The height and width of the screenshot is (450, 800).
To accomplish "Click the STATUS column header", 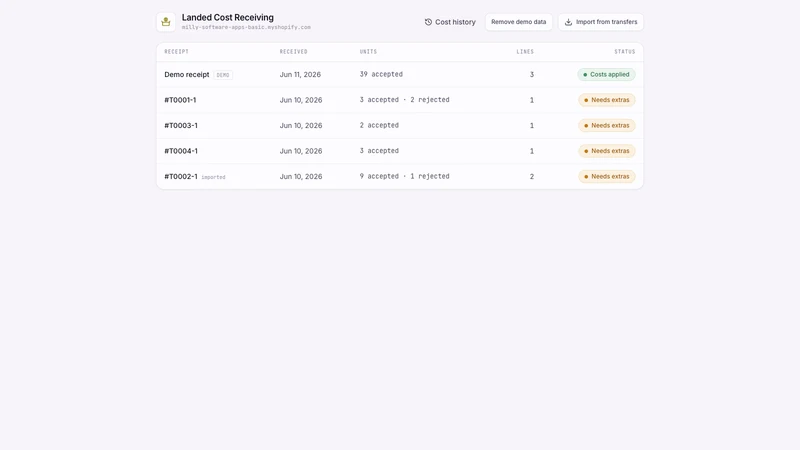I will [624, 52].
